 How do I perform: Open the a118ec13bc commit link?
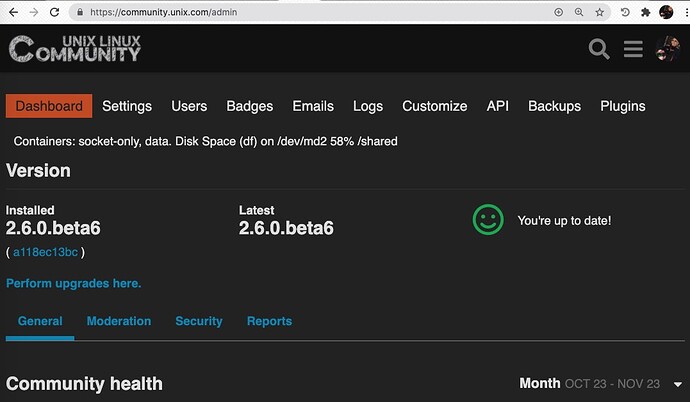tap(45, 252)
